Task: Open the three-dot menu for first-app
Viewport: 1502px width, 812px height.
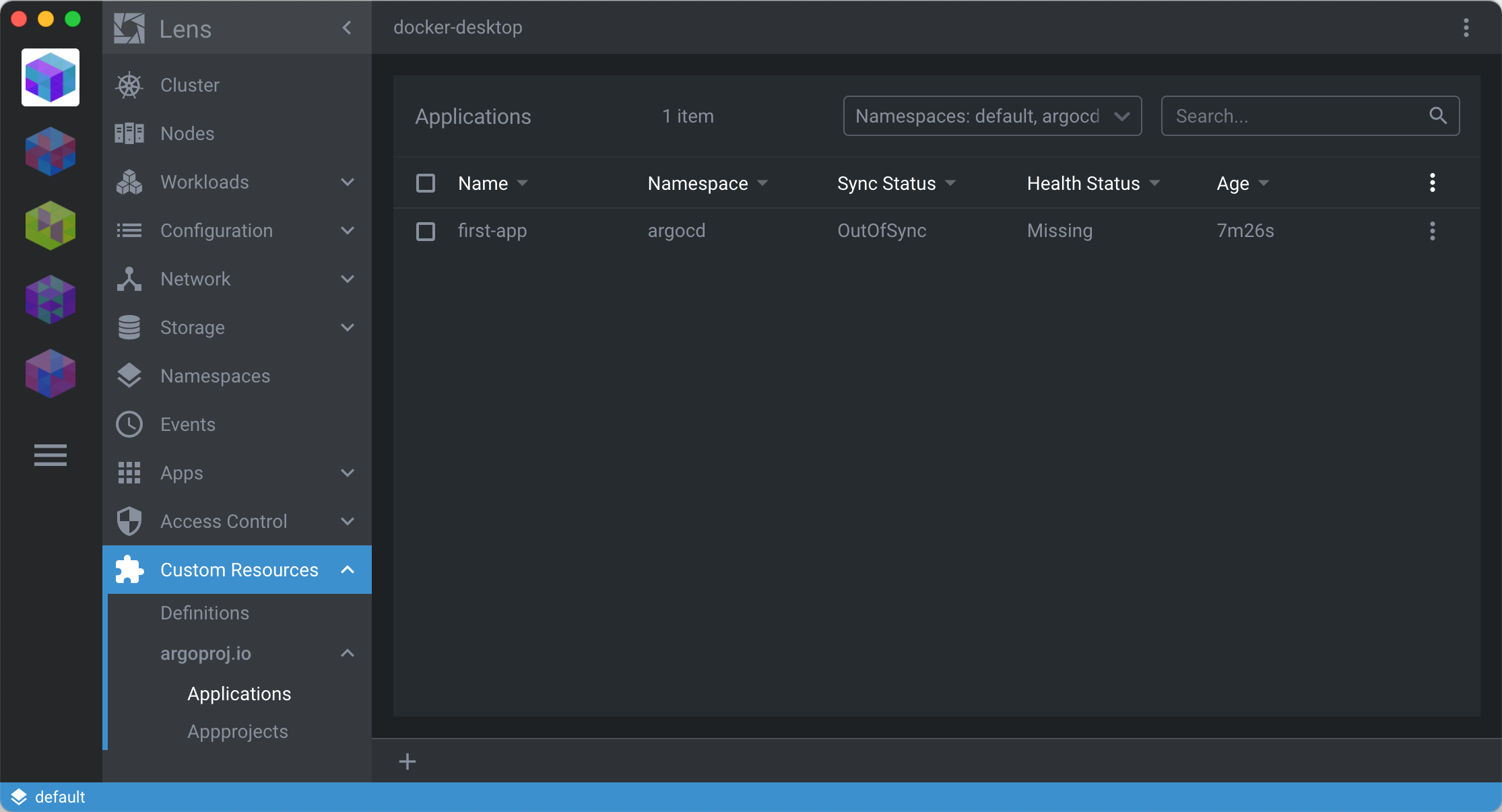Action: pyautogui.click(x=1433, y=231)
